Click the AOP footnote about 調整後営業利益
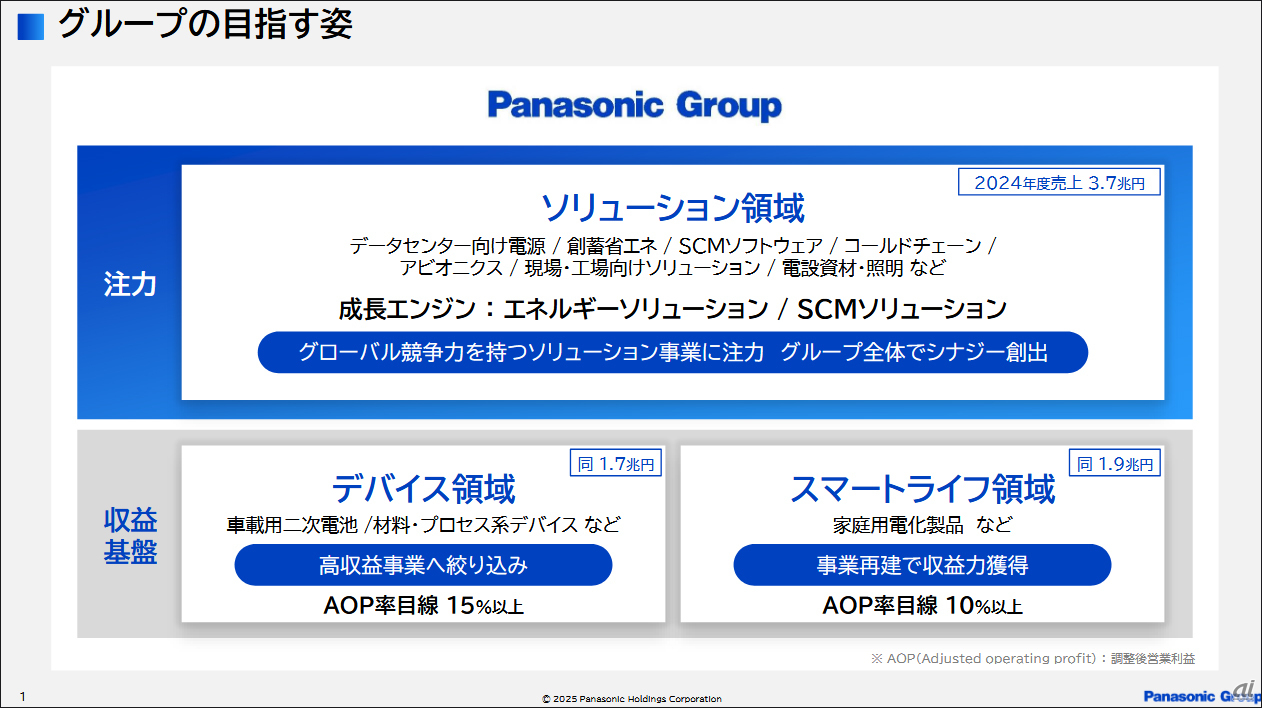This screenshot has height=708, width=1262. click(x=1033, y=658)
